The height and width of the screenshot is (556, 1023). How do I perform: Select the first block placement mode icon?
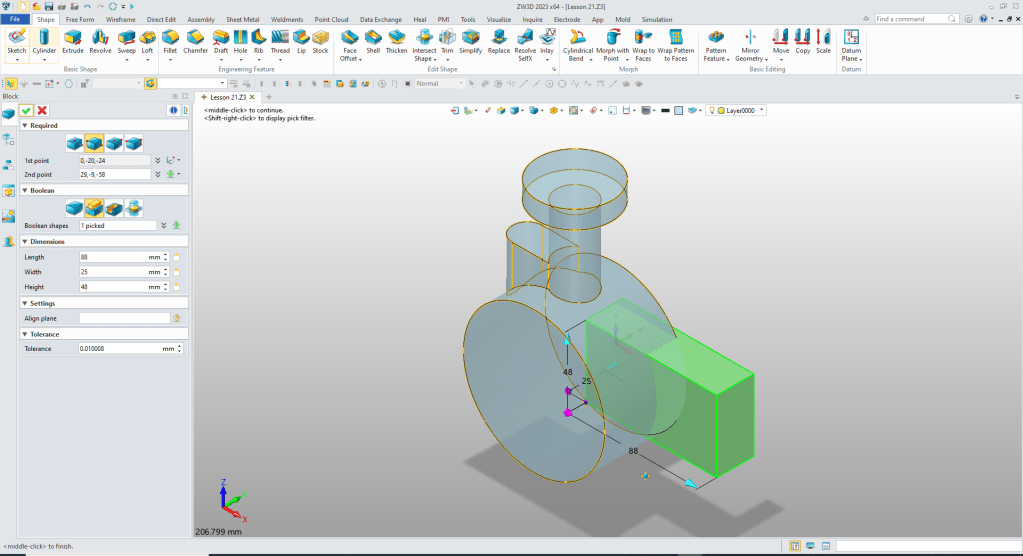[x=74, y=143]
